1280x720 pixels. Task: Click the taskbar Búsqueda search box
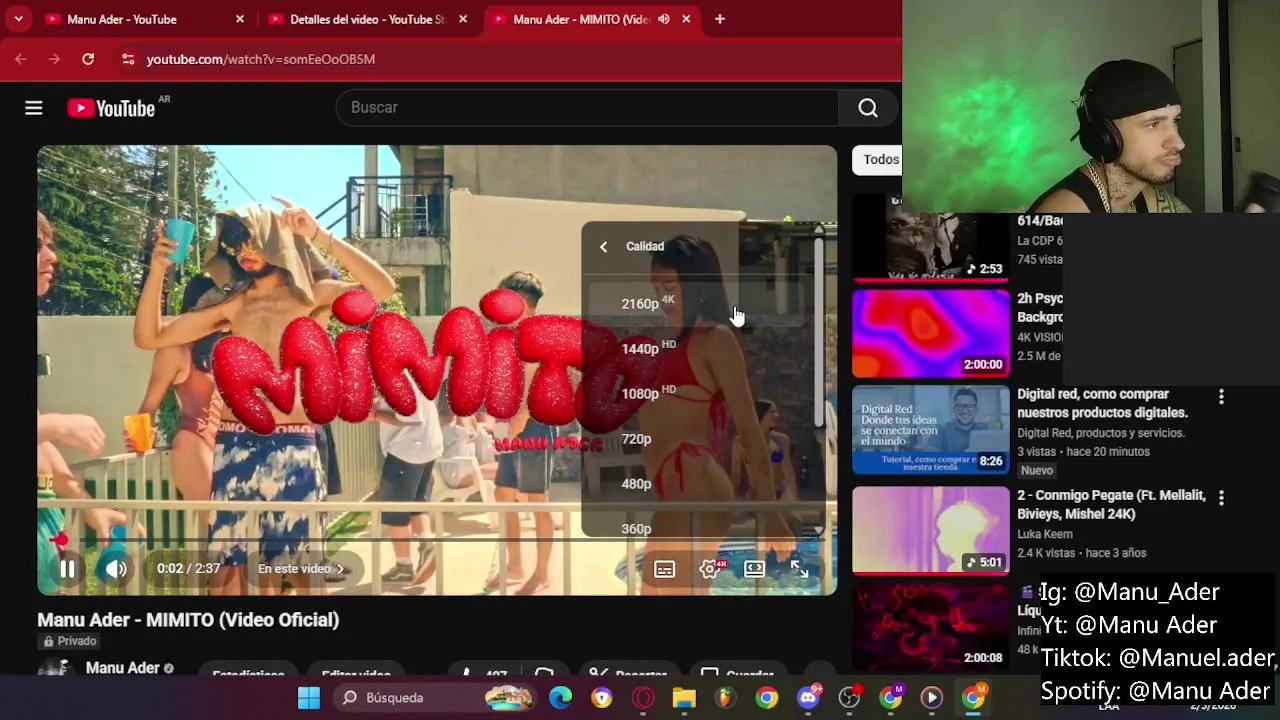point(434,698)
